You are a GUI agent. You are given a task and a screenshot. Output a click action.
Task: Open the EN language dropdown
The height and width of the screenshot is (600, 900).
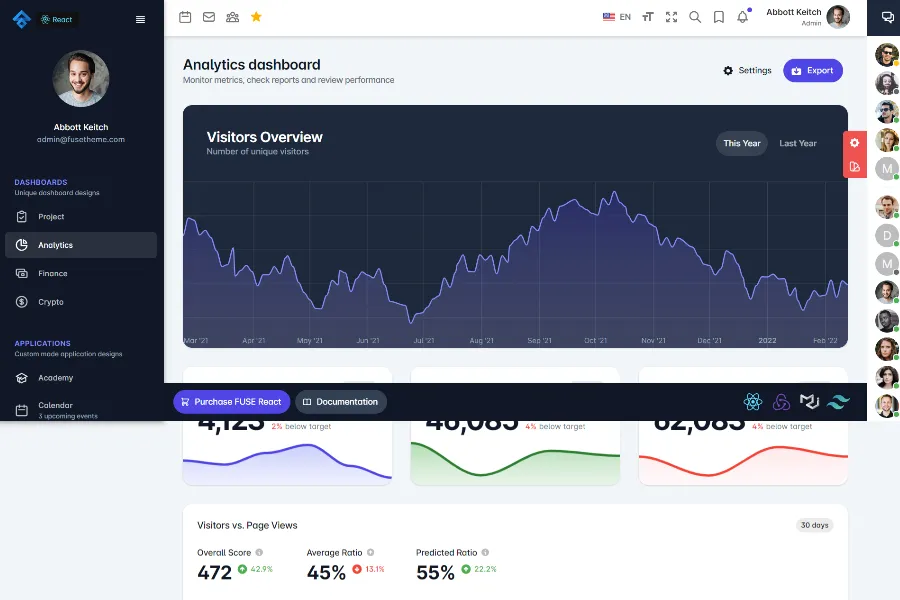617,17
